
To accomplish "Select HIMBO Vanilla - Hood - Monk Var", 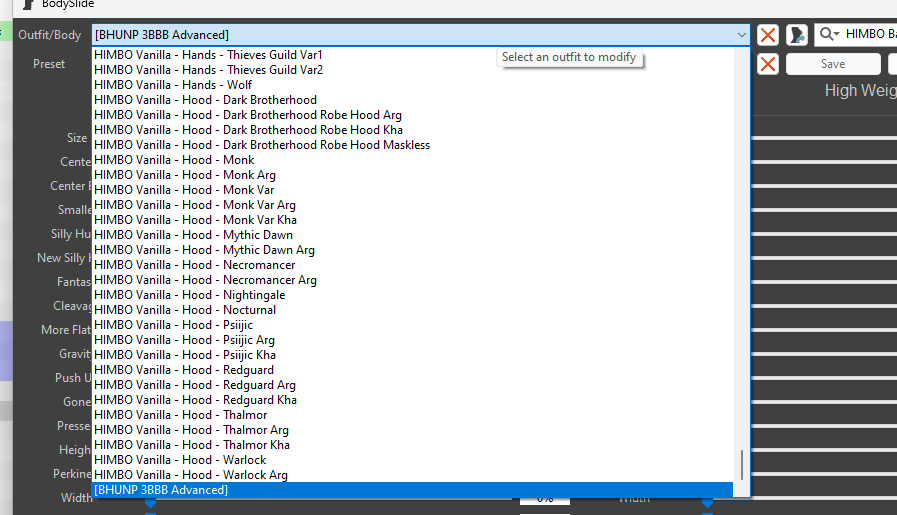I will point(412,190).
